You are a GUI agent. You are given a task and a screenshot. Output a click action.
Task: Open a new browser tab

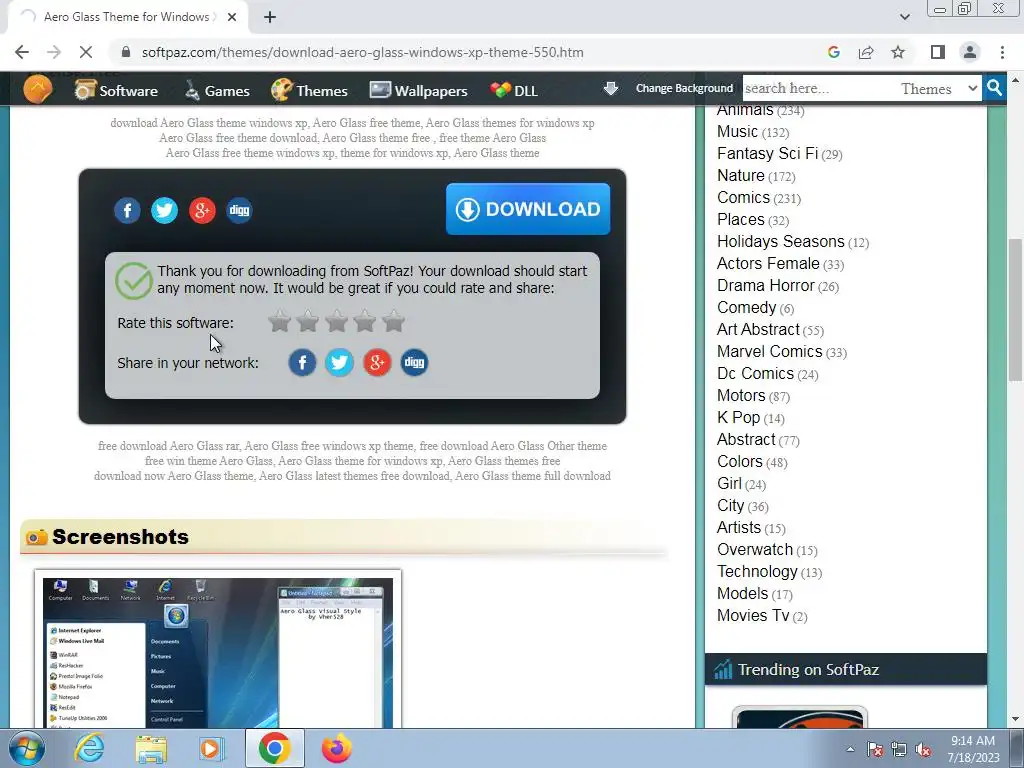point(270,17)
